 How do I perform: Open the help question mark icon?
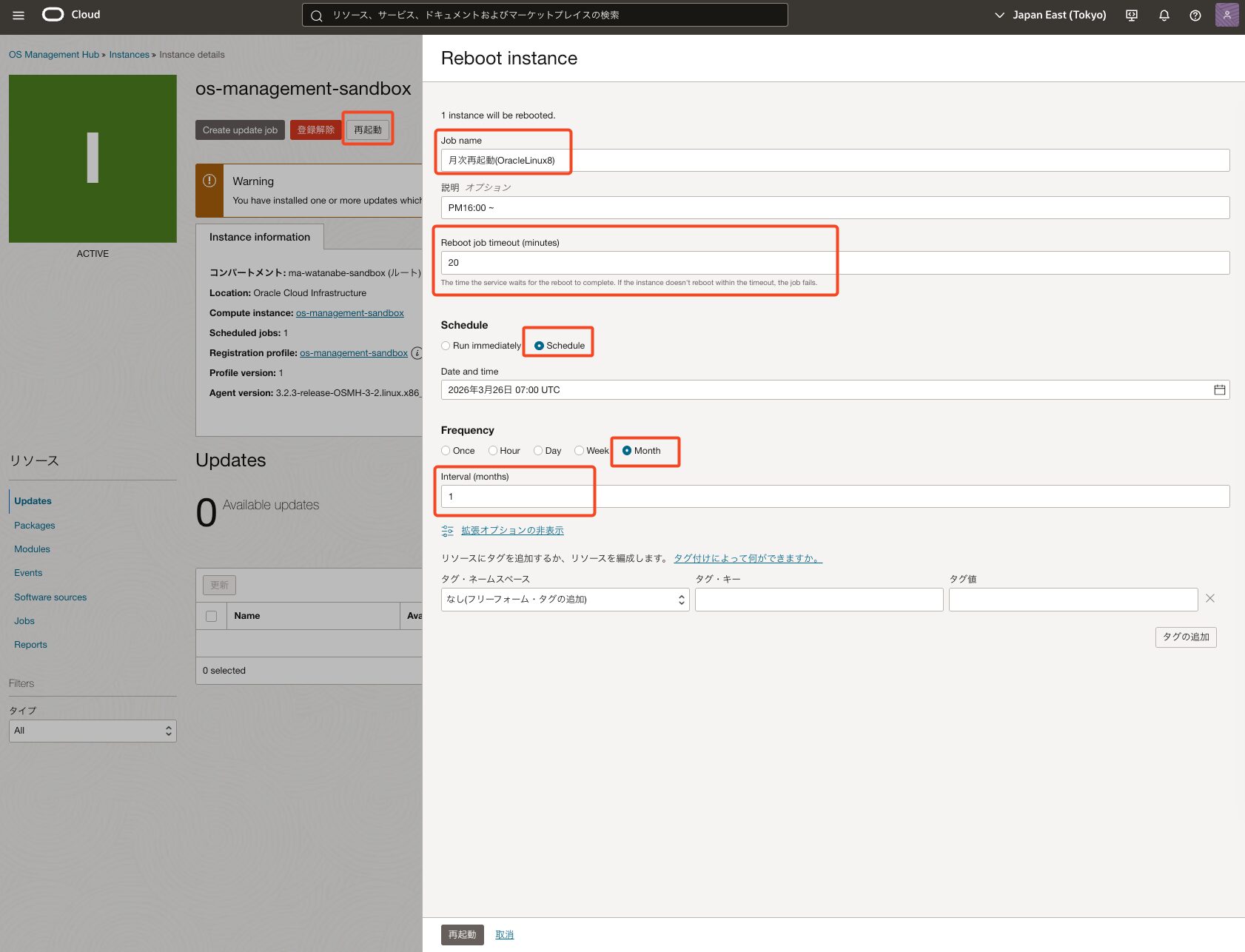[1195, 15]
